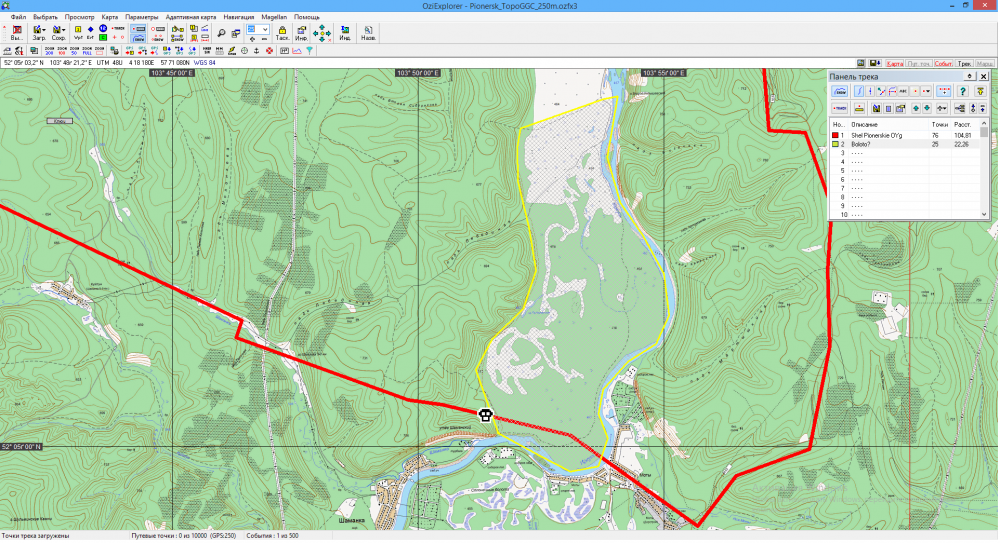The image size is (1000, 543).
Task: Click the 'Инд.' index map icon
Action: click(344, 32)
